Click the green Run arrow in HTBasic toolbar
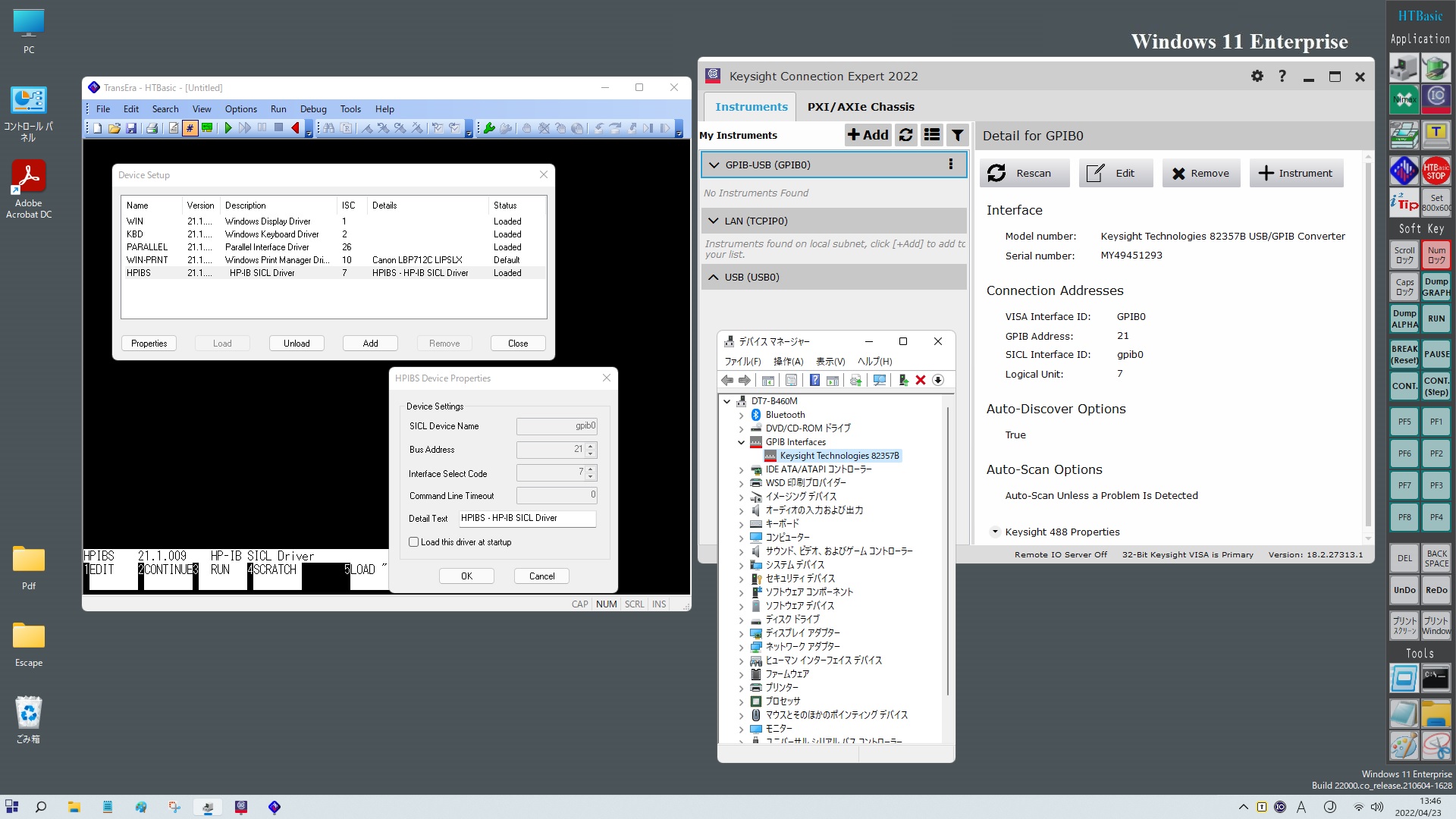The width and height of the screenshot is (1456, 819). [x=227, y=128]
